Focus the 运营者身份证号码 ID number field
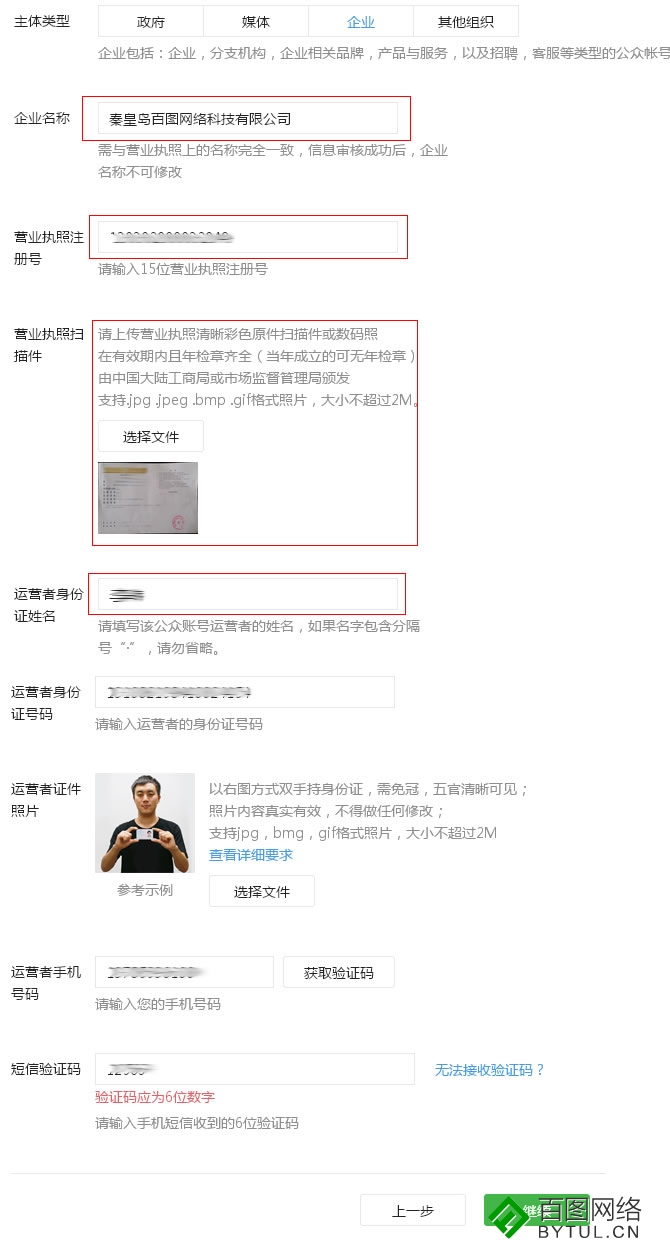 coord(245,692)
